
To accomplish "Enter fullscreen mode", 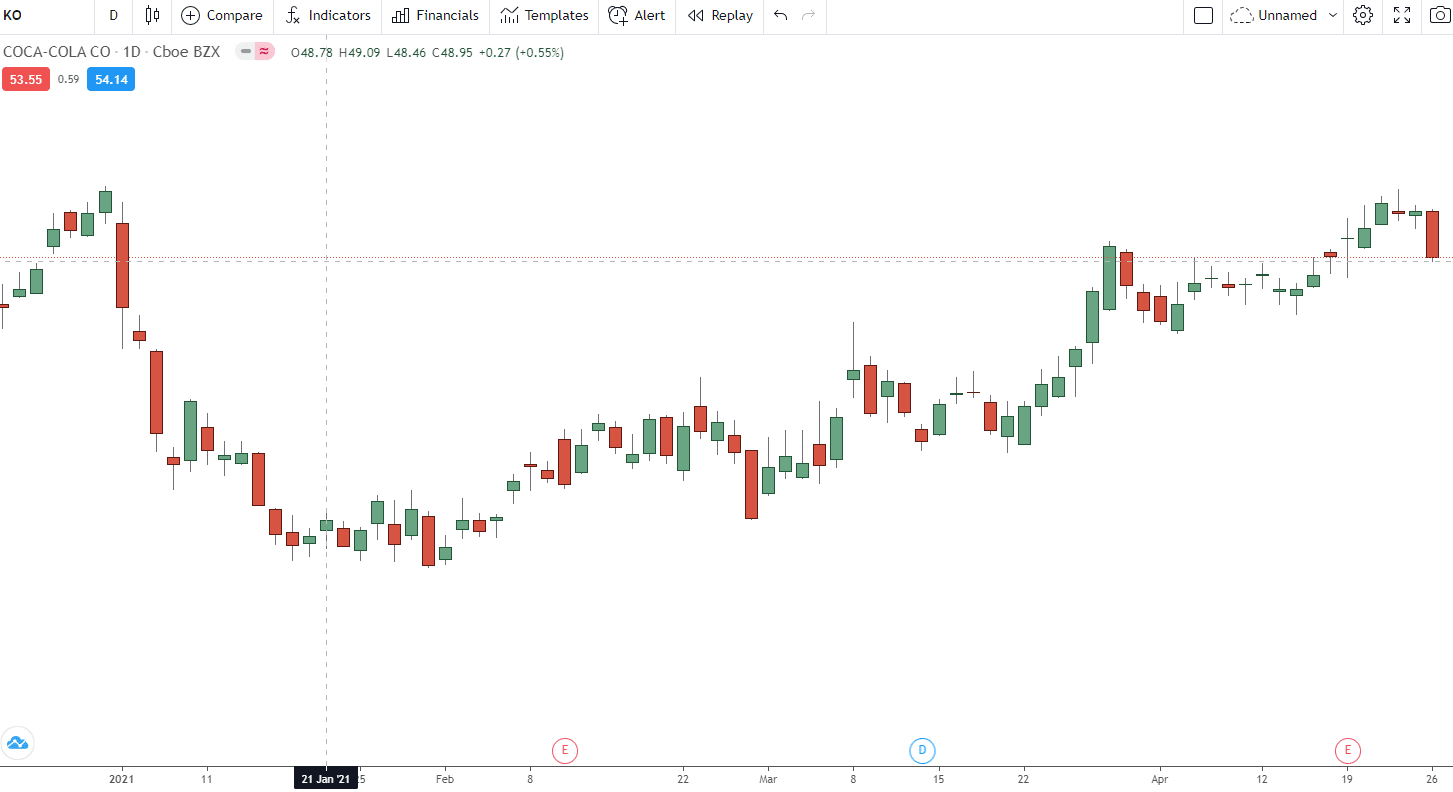I will 1402,15.
